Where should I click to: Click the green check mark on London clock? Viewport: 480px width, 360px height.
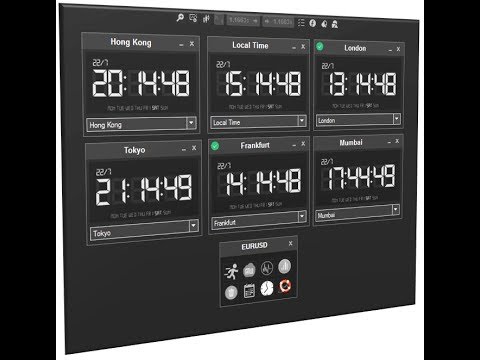319,46
